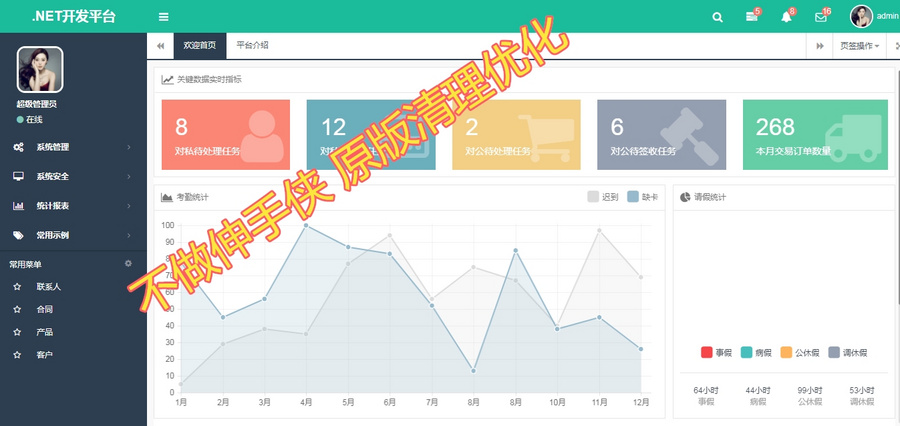
Task: Click the 关键数据实时指标 line chart icon
Action: 167,80
